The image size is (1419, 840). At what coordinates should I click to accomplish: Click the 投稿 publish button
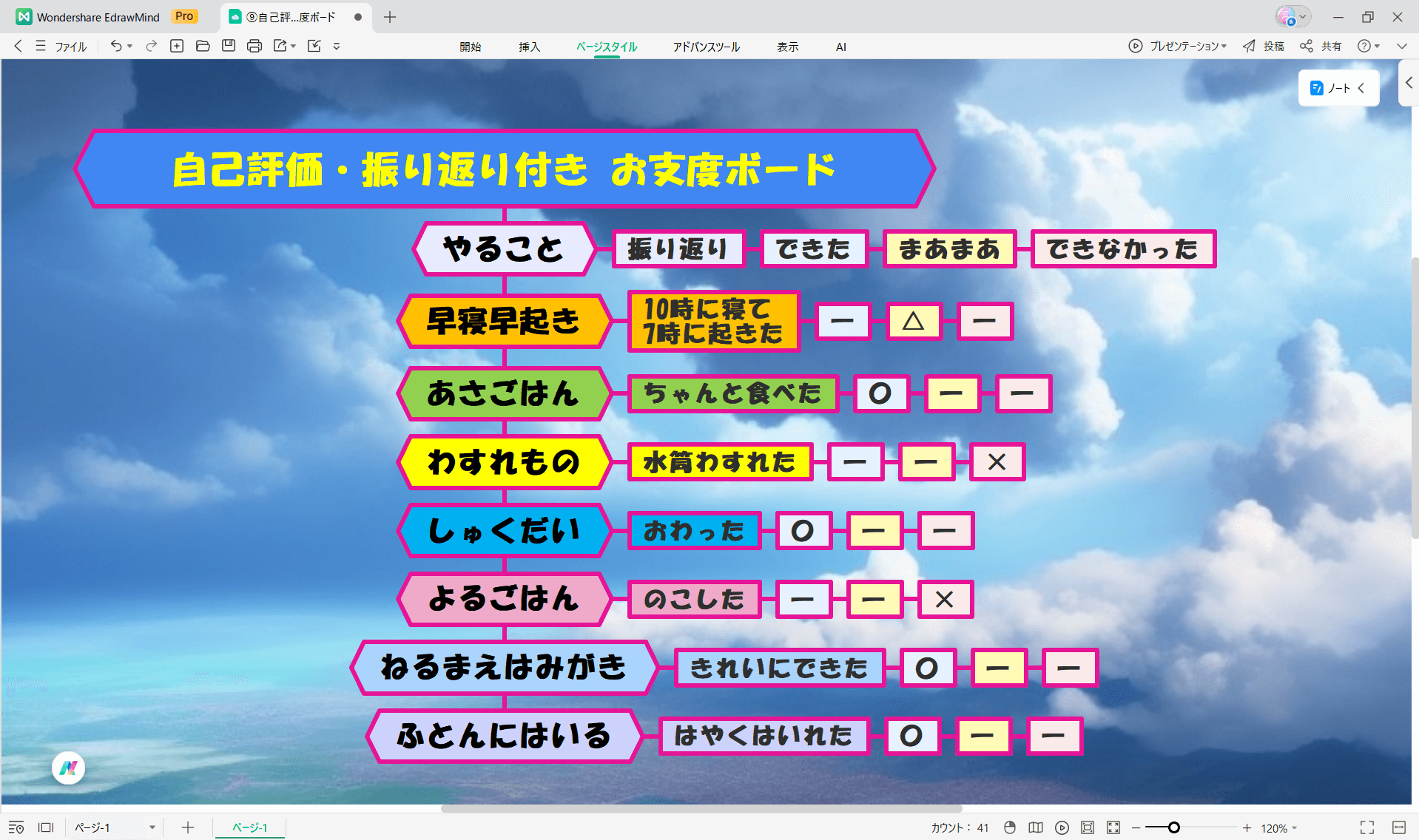click(x=1263, y=46)
